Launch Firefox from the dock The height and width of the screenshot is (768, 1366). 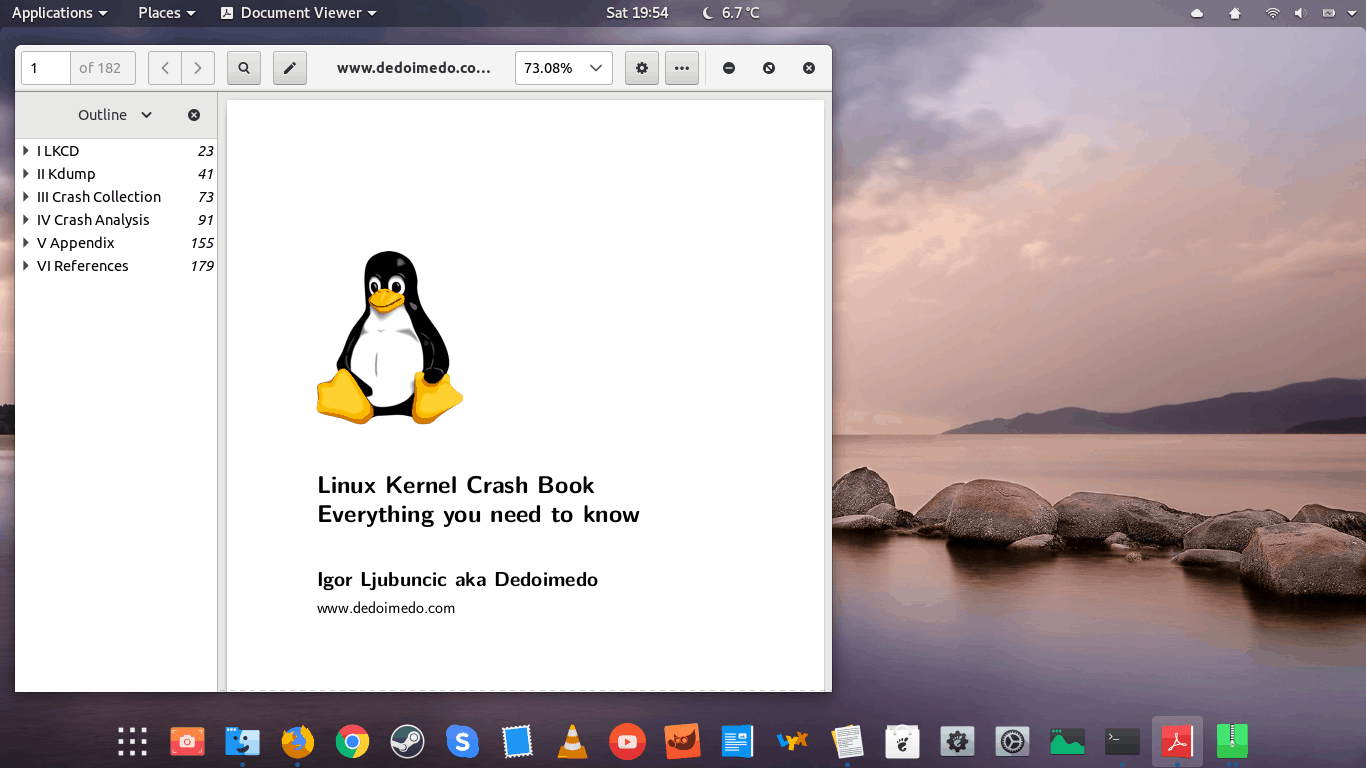pyautogui.click(x=297, y=741)
